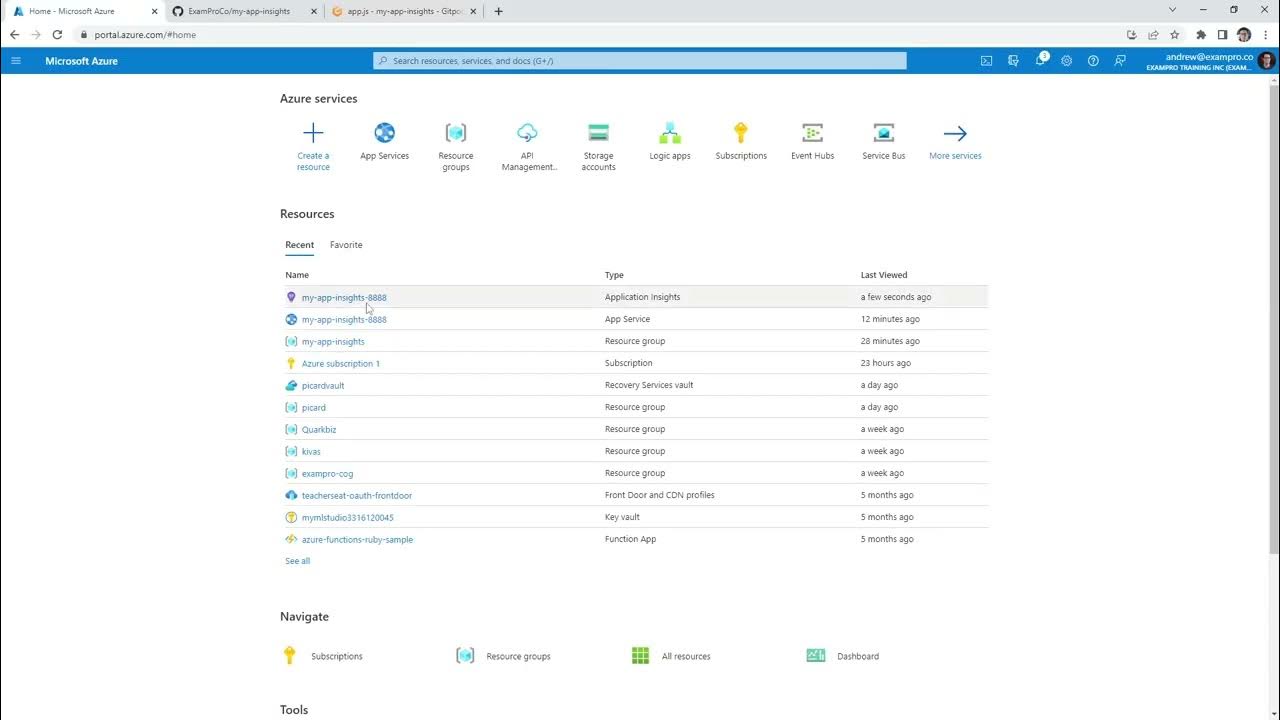
Task: Open the portal hamburger menu
Action: click(x=16, y=61)
